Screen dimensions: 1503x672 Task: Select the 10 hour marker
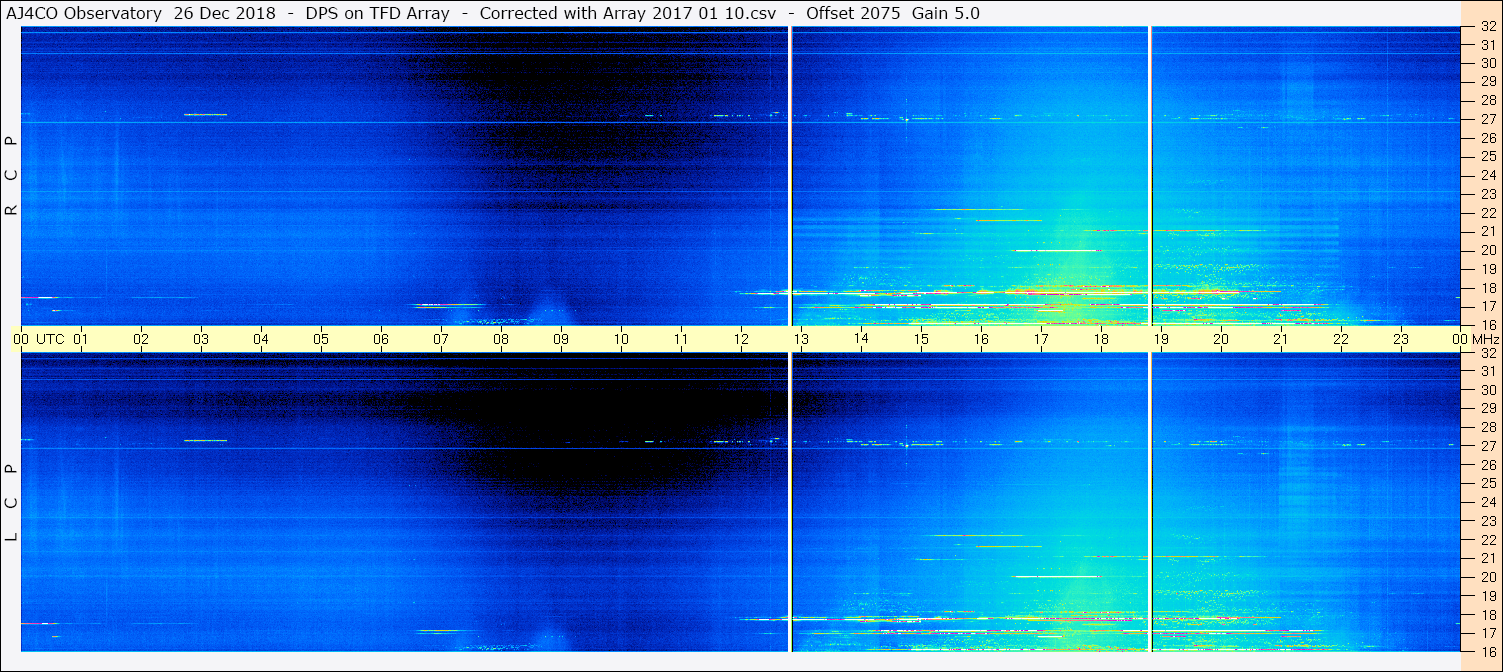click(621, 339)
